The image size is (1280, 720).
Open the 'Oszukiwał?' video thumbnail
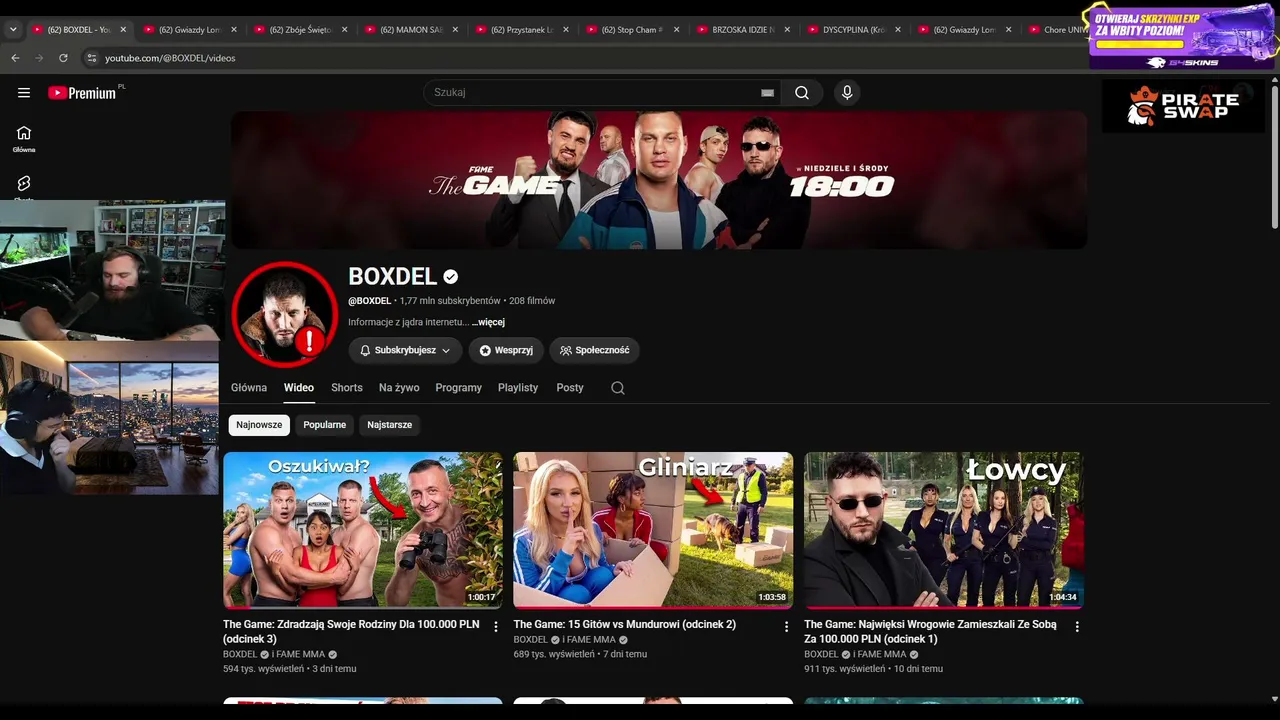pyautogui.click(x=363, y=530)
